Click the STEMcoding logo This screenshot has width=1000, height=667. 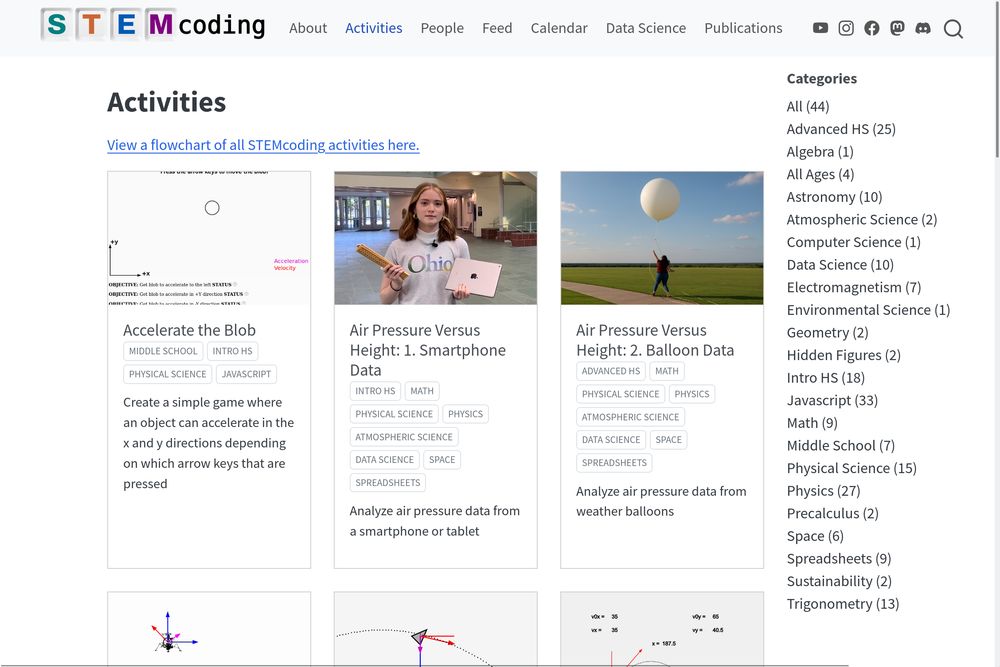tap(153, 25)
